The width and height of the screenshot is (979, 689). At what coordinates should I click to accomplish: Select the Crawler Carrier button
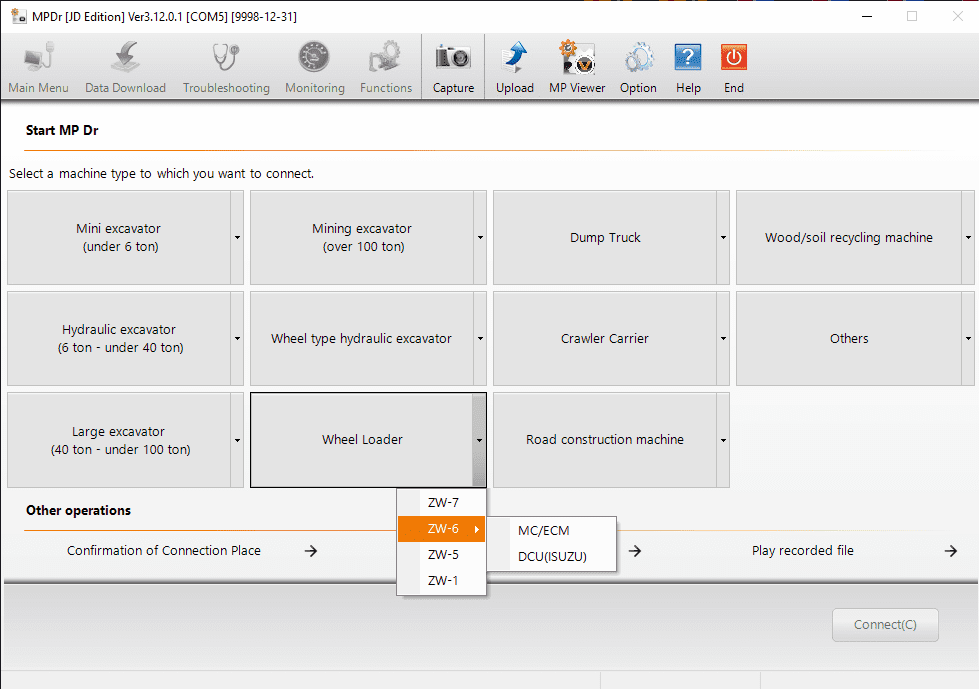604,339
